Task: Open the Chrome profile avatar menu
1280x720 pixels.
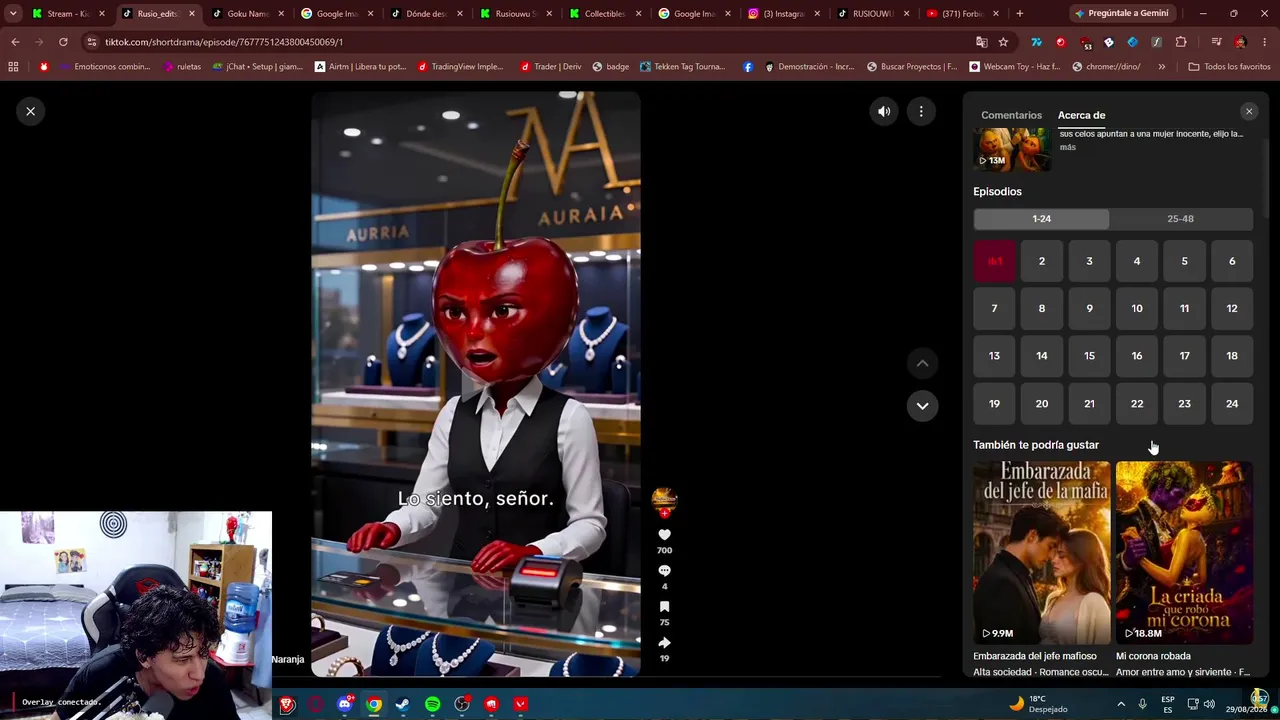Action: point(1240,42)
